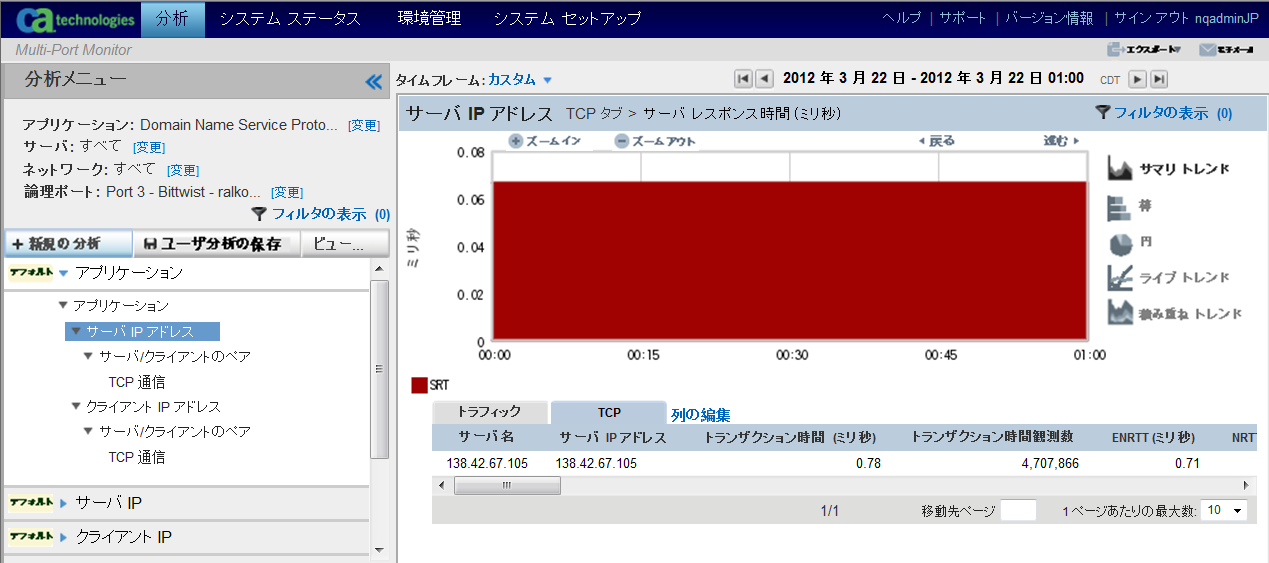The image size is (1269, 563).
Task: Open the システム セットアップ menu
Action: (x=567, y=19)
